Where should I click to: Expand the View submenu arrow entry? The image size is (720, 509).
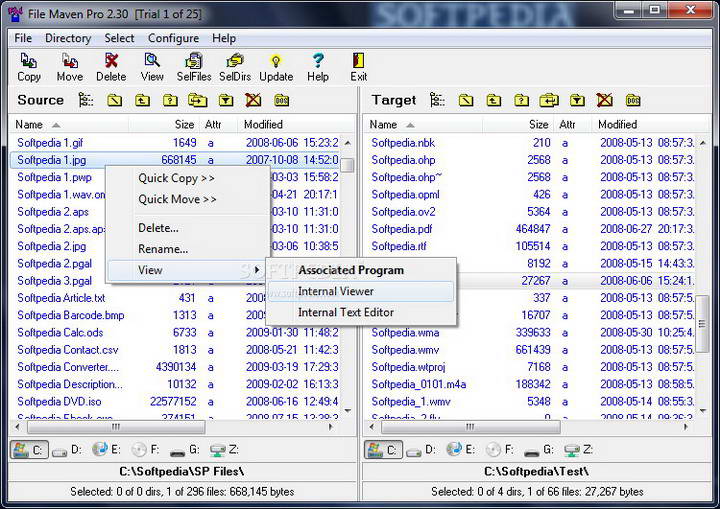click(186, 270)
